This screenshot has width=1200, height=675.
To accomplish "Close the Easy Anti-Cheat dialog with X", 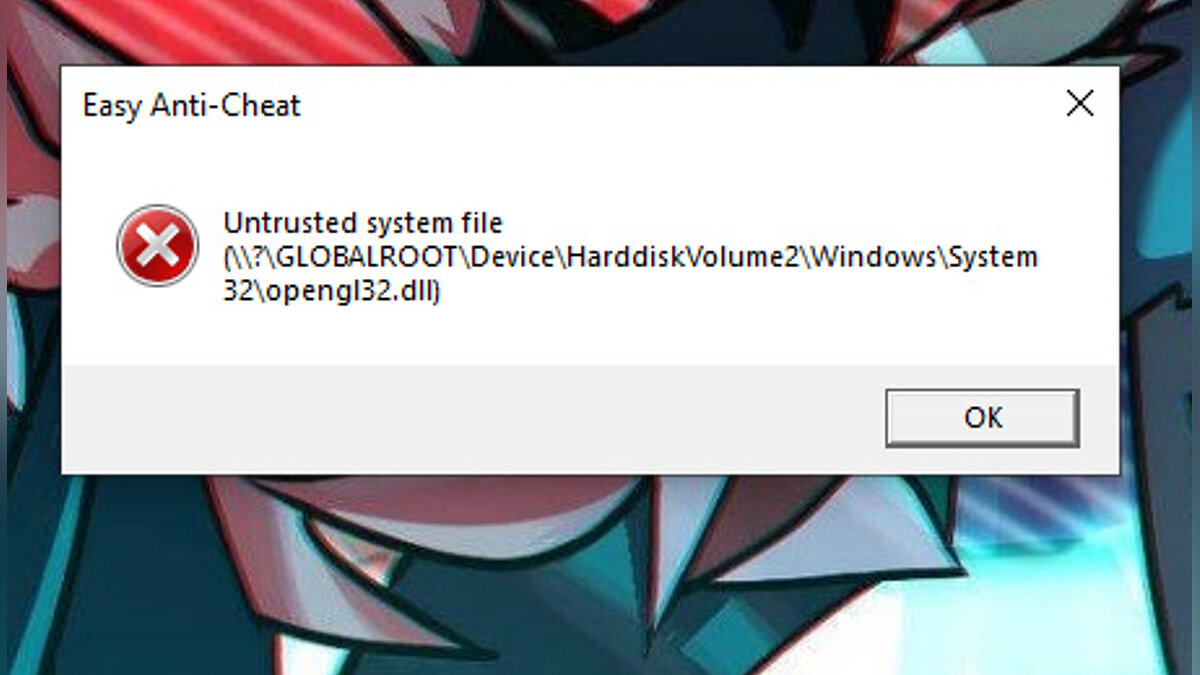I will [1080, 103].
